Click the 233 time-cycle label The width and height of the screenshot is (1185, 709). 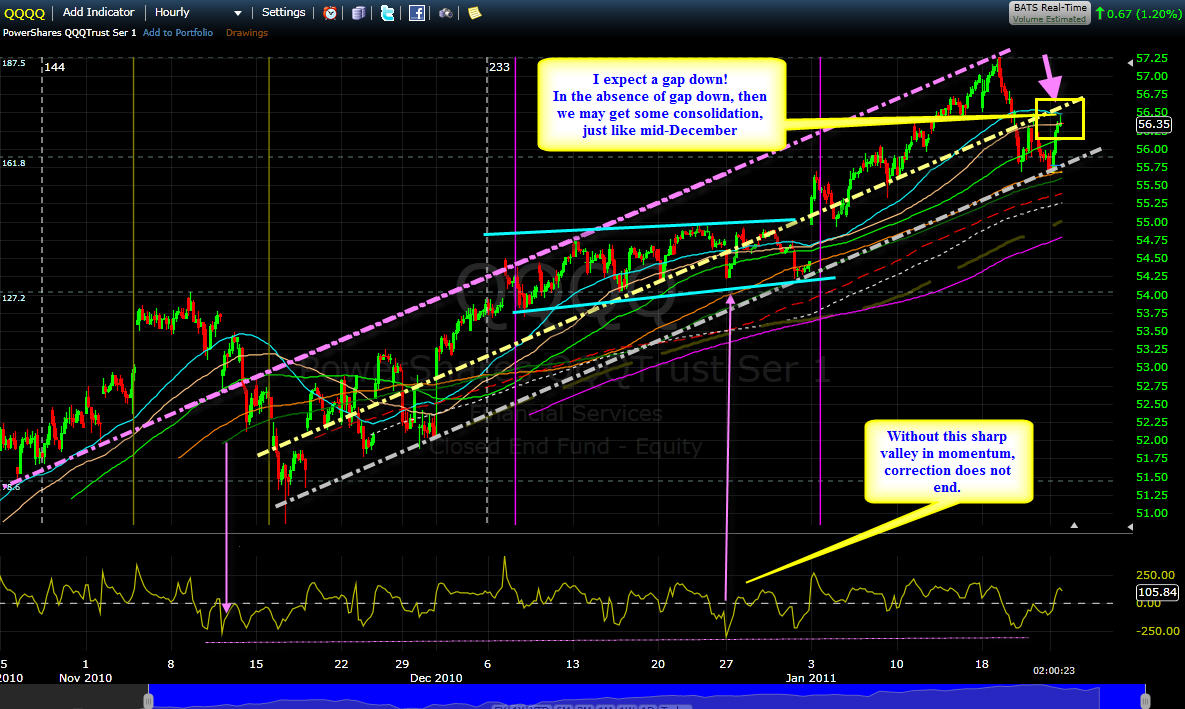pos(500,67)
